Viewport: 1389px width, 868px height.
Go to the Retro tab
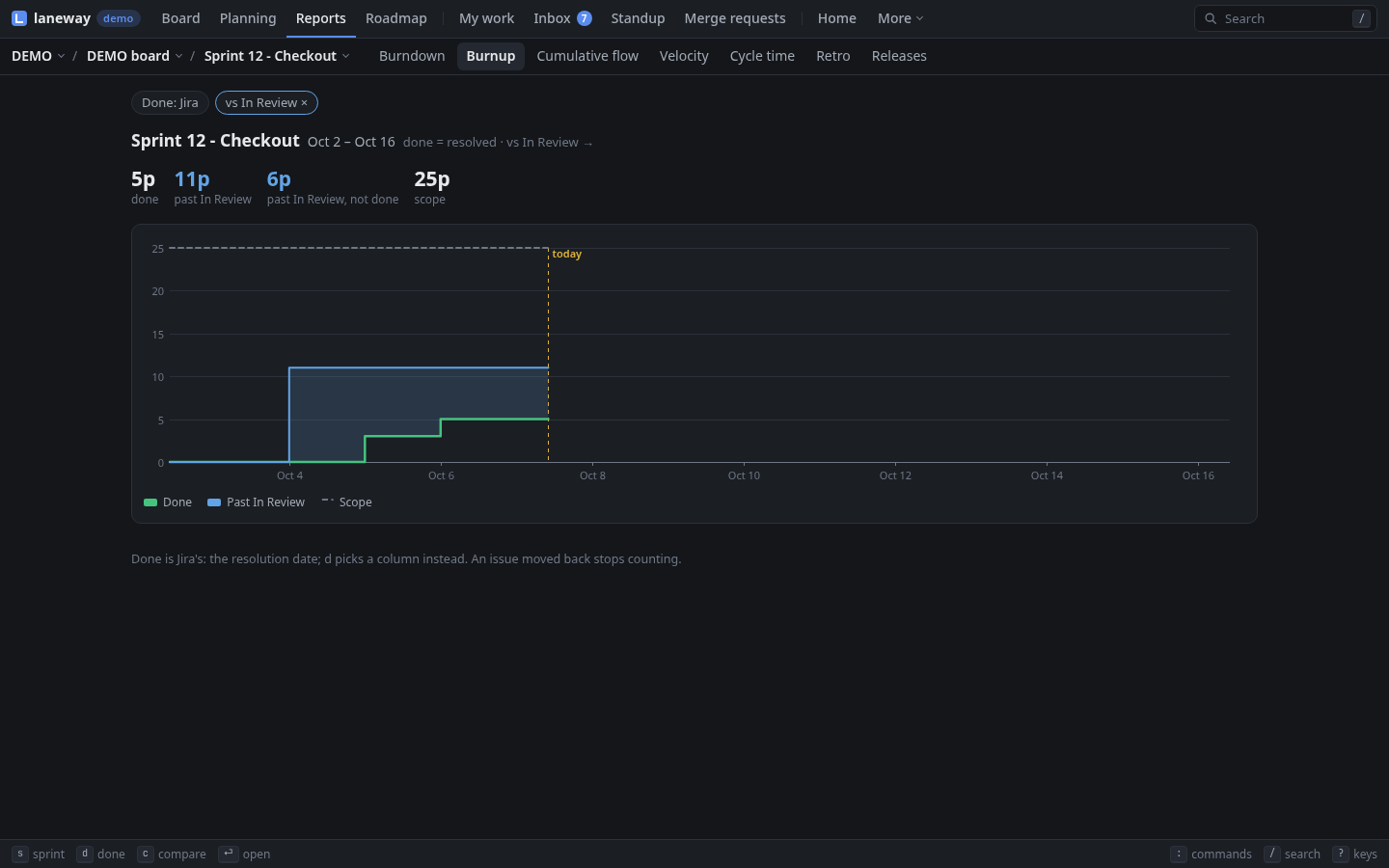click(833, 56)
